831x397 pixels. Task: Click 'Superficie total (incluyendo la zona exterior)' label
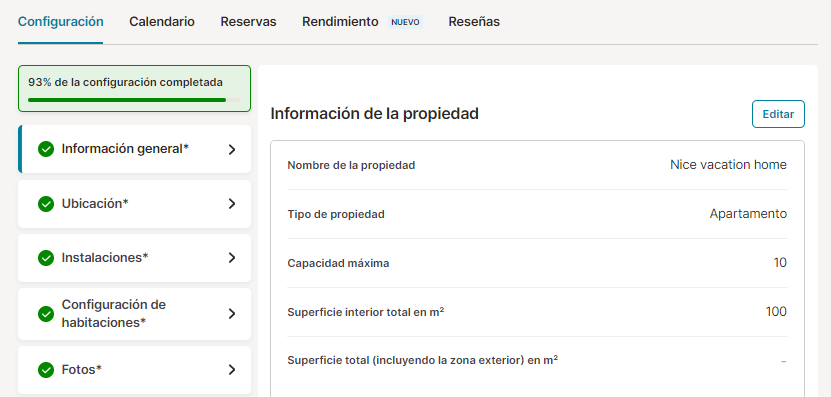[422, 360]
